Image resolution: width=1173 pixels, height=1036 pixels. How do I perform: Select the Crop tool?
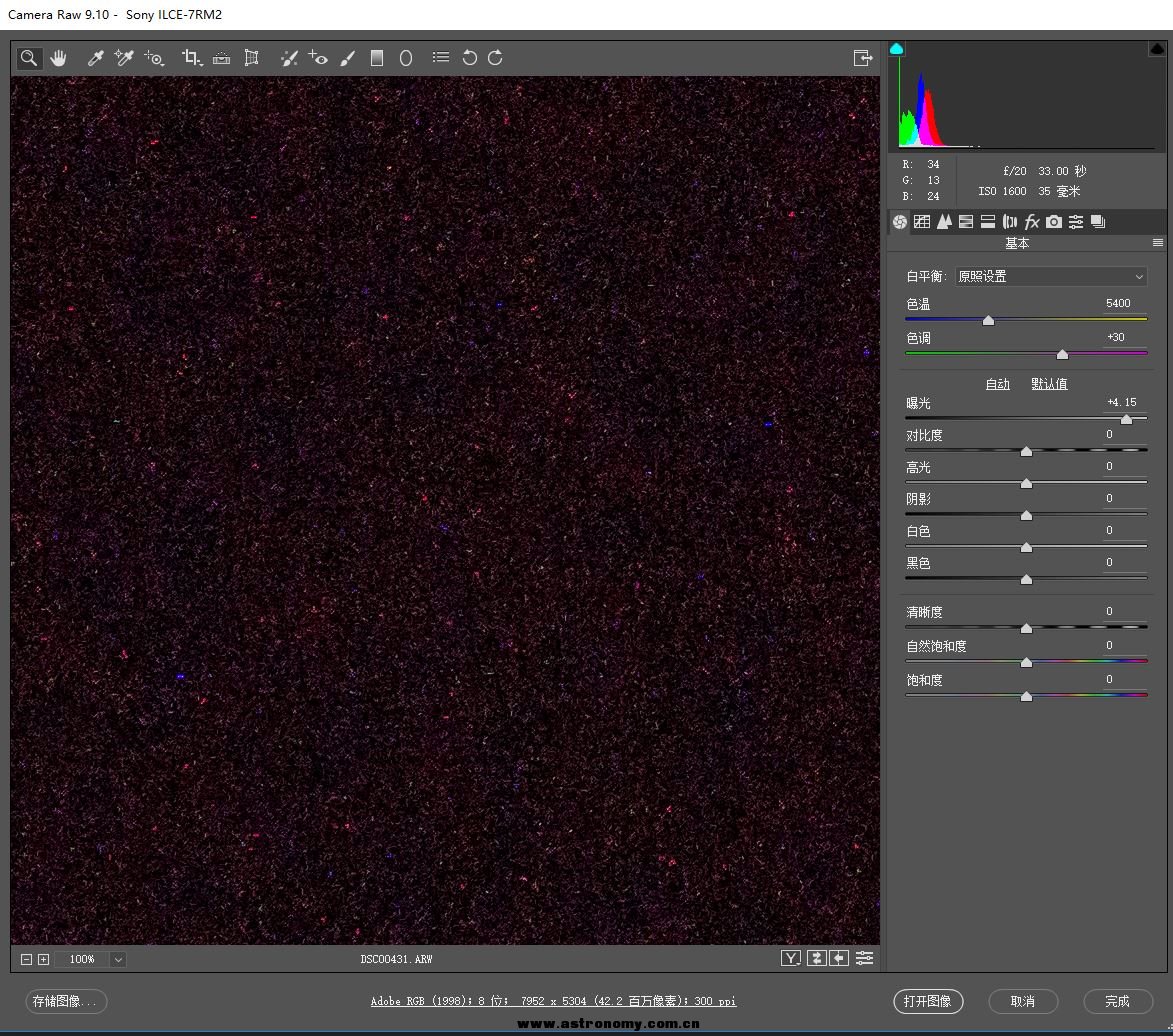click(x=192, y=58)
